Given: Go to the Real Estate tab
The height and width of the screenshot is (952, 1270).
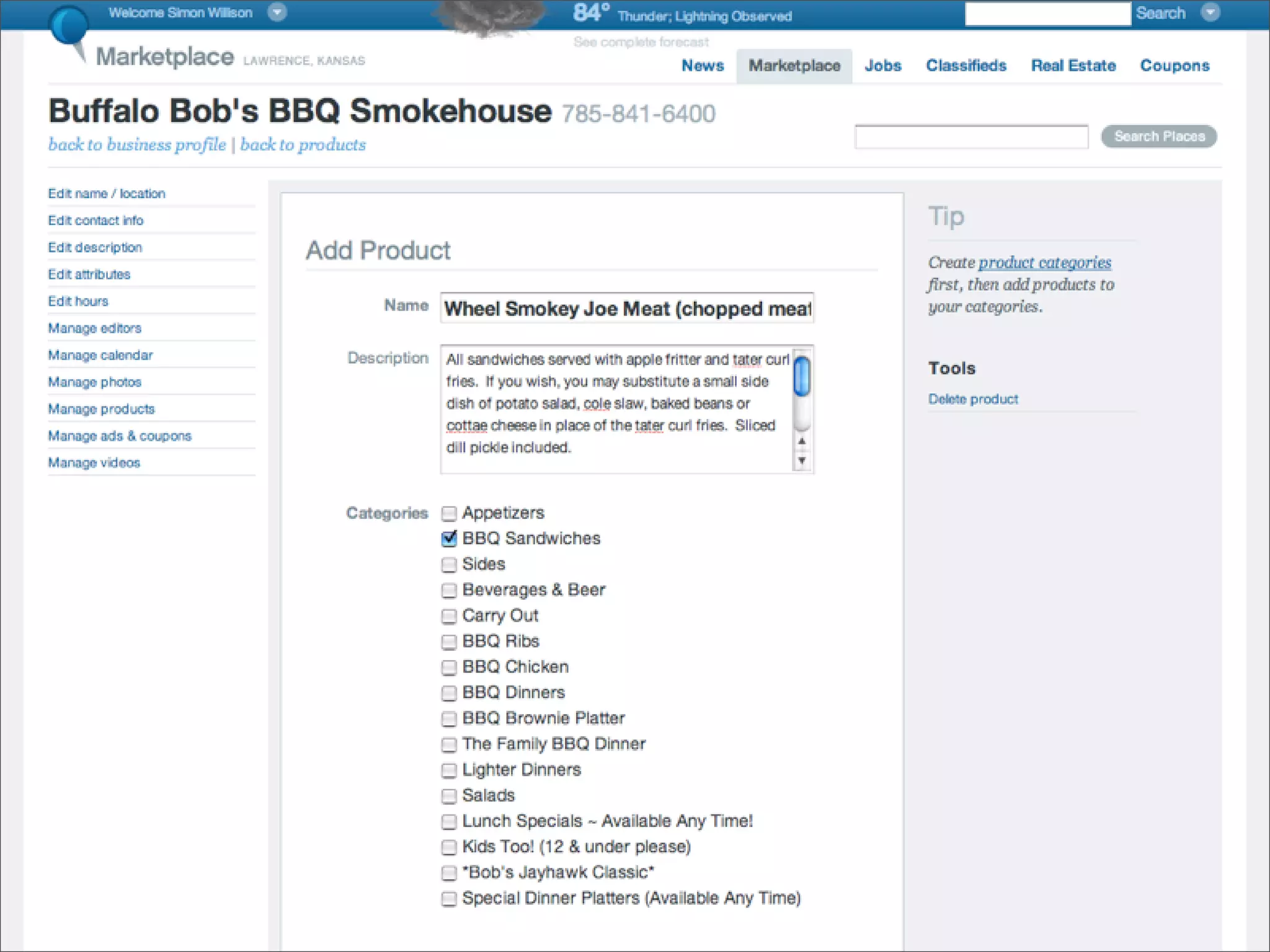Looking at the screenshot, I should 1073,66.
